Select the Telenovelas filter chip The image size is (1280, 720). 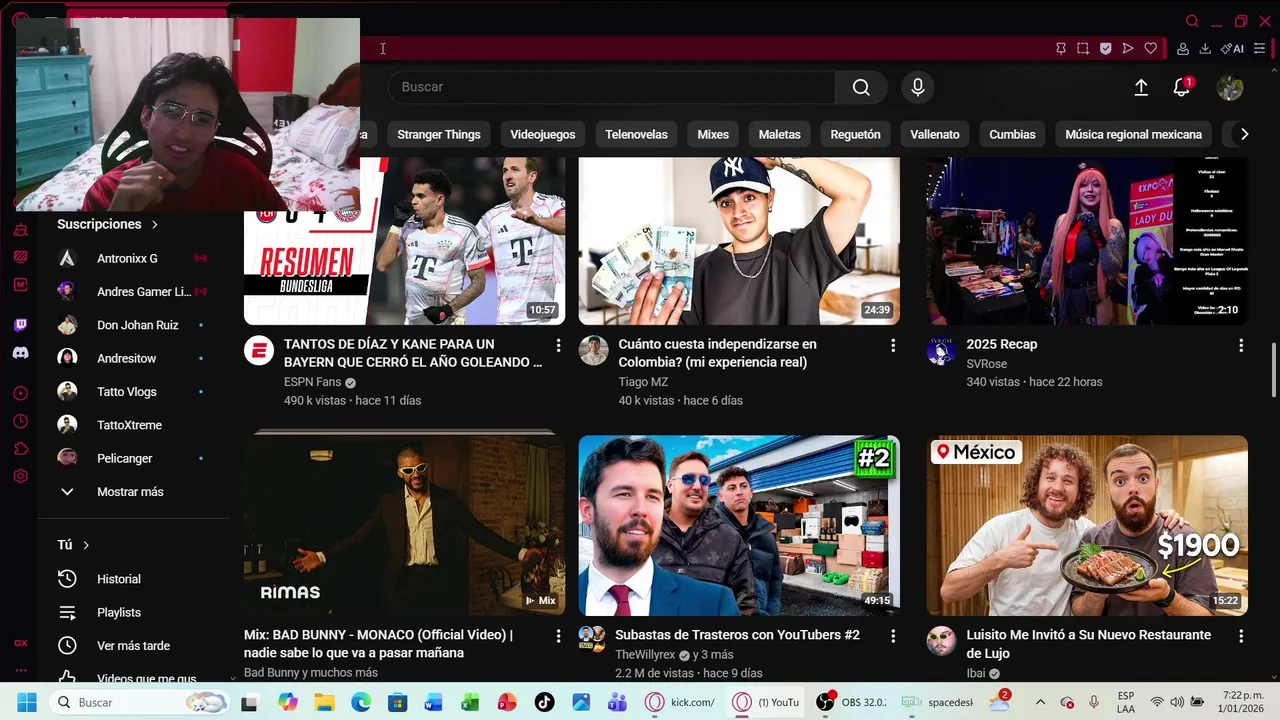click(x=636, y=134)
